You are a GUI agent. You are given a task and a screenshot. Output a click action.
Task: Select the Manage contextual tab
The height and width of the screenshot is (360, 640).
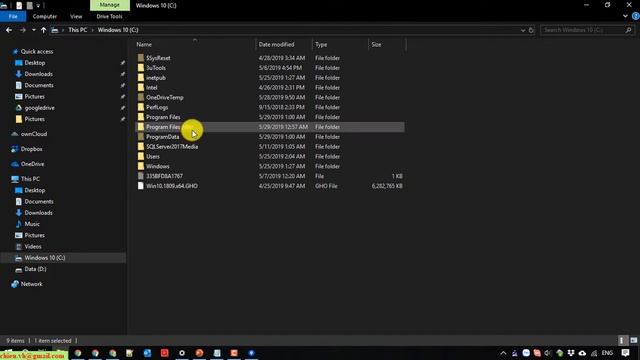109,5
